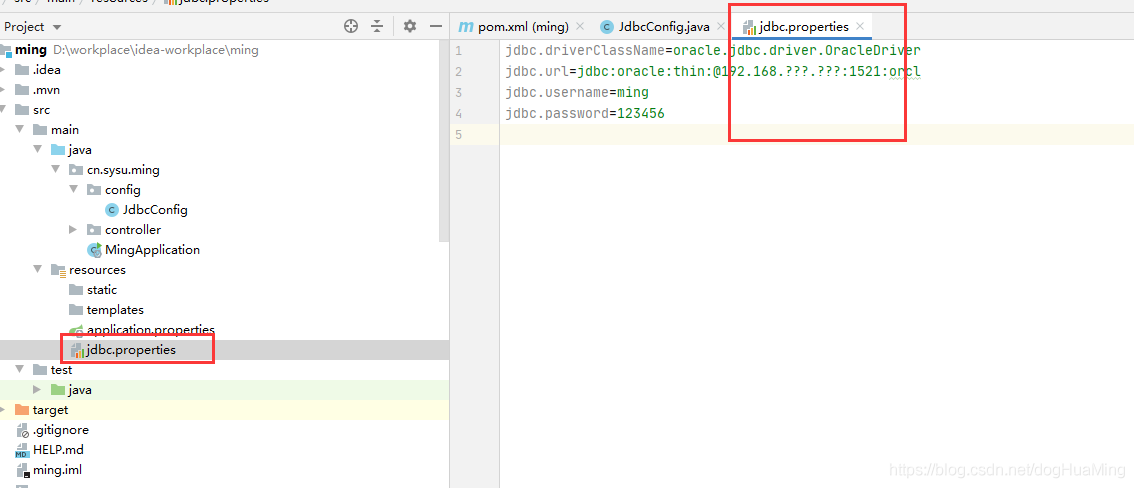Viewport: 1134px width, 488px height.
Task: Click the collapse all icon in Project panel
Action: (x=377, y=27)
